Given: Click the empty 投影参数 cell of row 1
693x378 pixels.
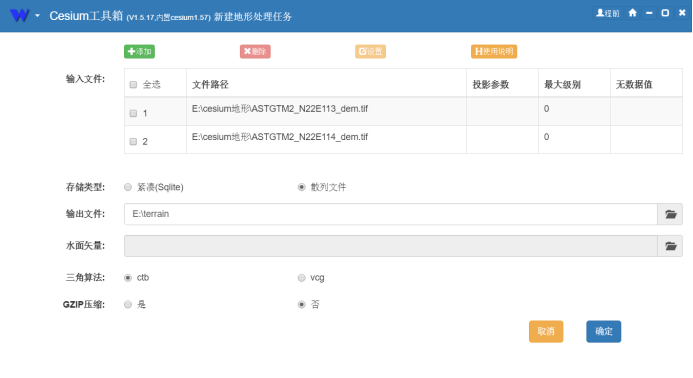Looking at the screenshot, I should point(503,111).
